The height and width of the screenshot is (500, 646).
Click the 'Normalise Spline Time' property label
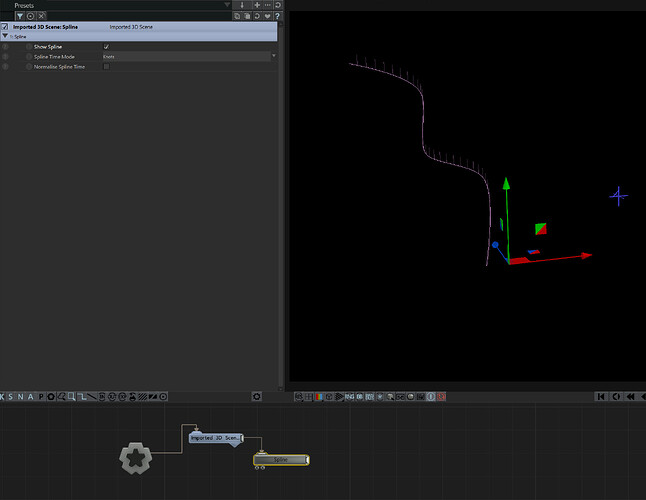tap(59, 66)
